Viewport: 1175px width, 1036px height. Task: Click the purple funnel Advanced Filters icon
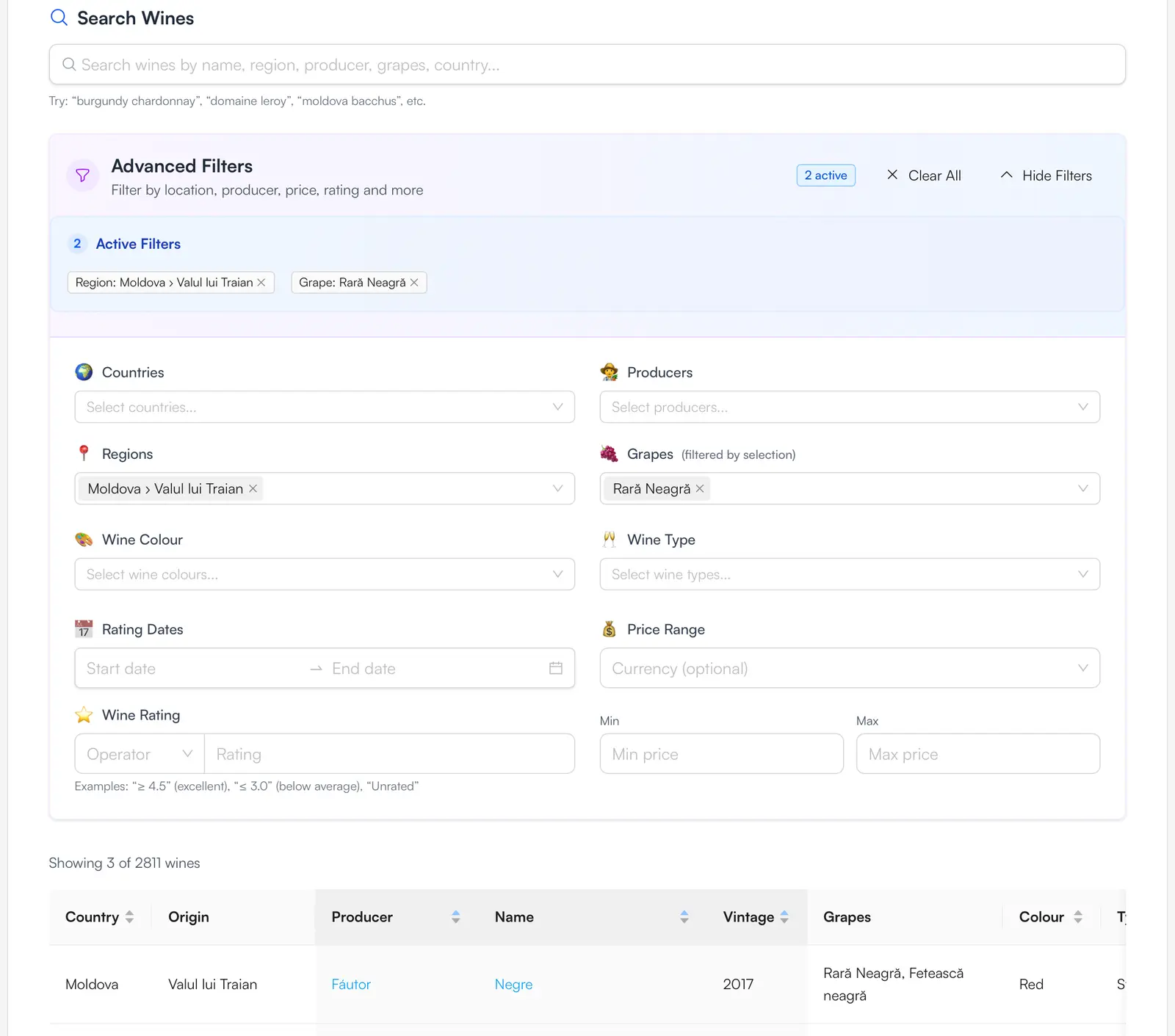coord(82,175)
